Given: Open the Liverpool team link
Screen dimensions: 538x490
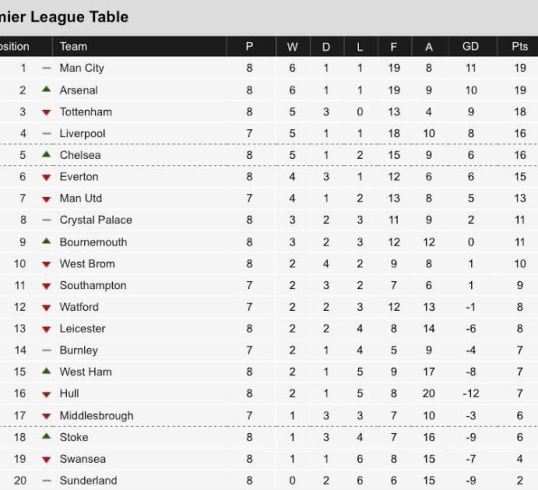Looking at the screenshot, I should pos(82,133).
